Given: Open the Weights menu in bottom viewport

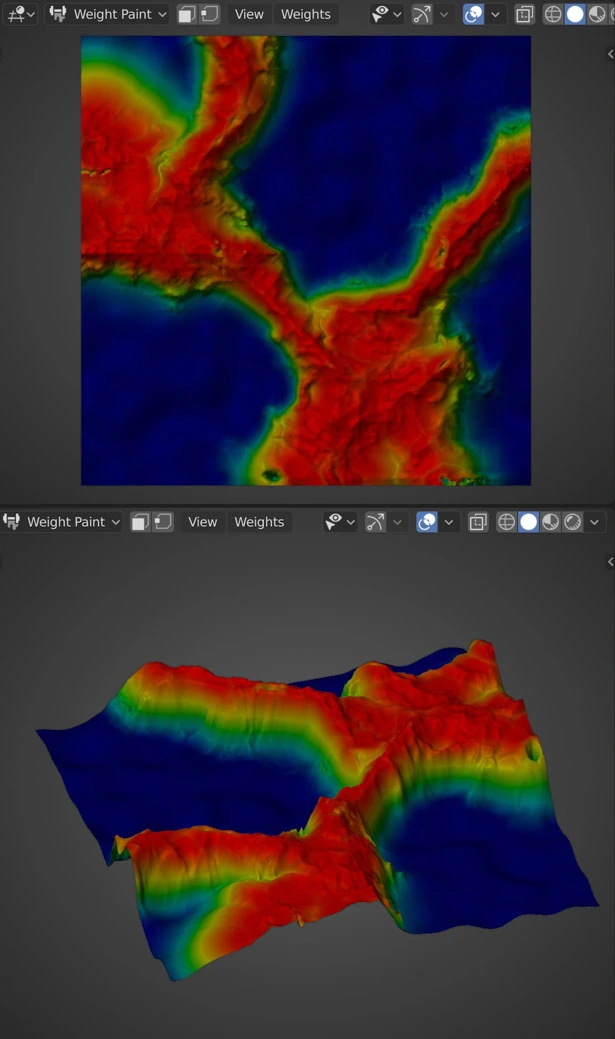Looking at the screenshot, I should point(259,522).
